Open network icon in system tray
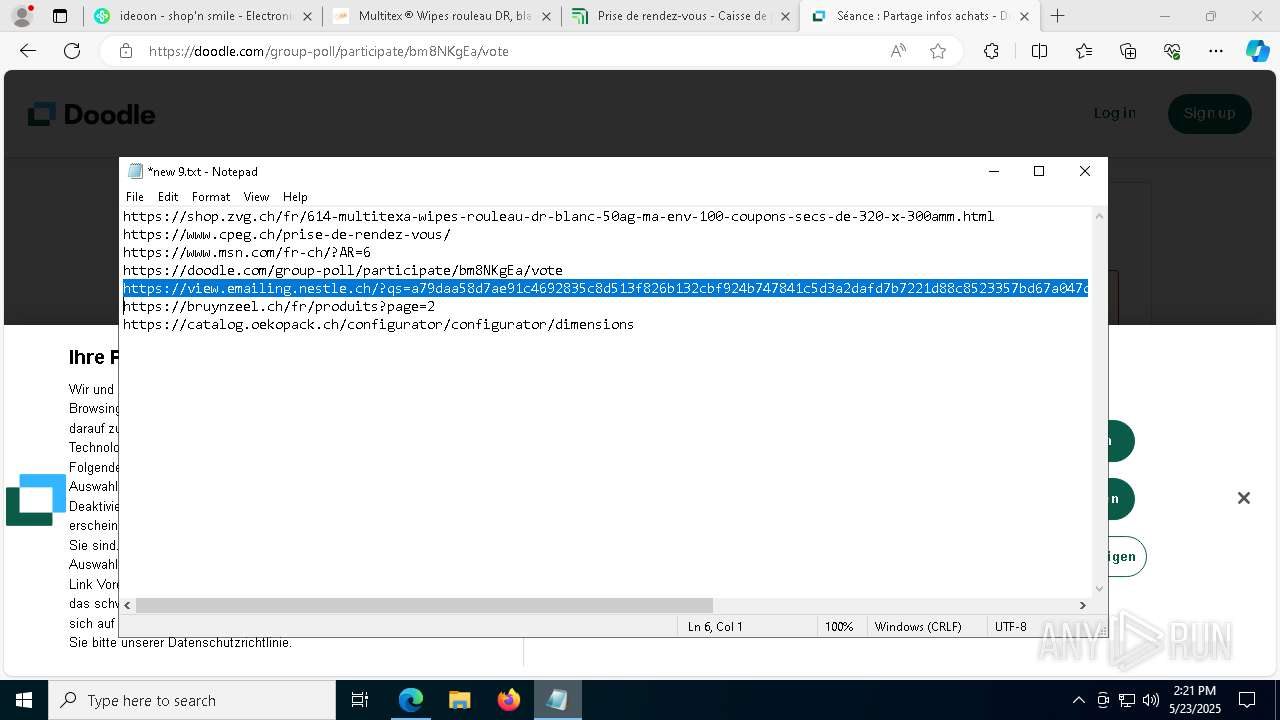 (1127, 700)
